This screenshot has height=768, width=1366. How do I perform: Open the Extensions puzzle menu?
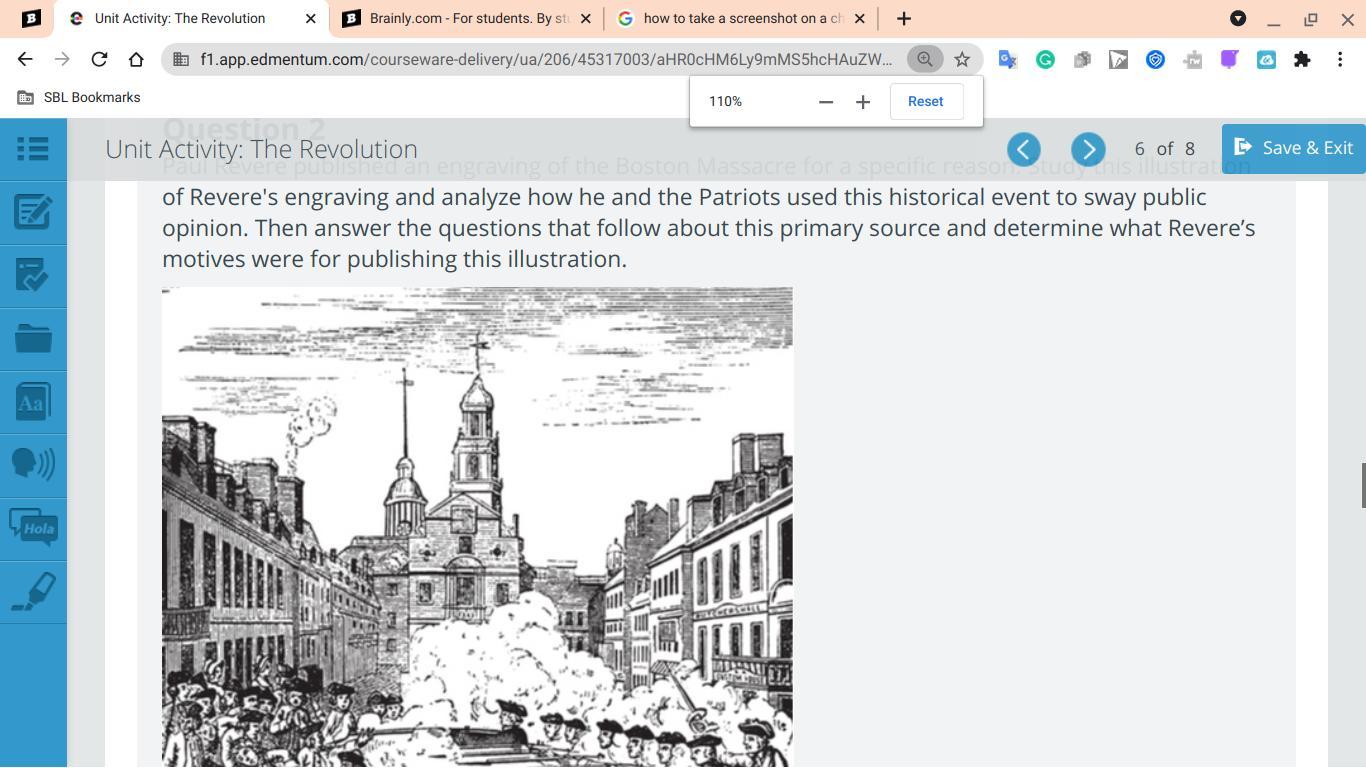coord(1302,59)
